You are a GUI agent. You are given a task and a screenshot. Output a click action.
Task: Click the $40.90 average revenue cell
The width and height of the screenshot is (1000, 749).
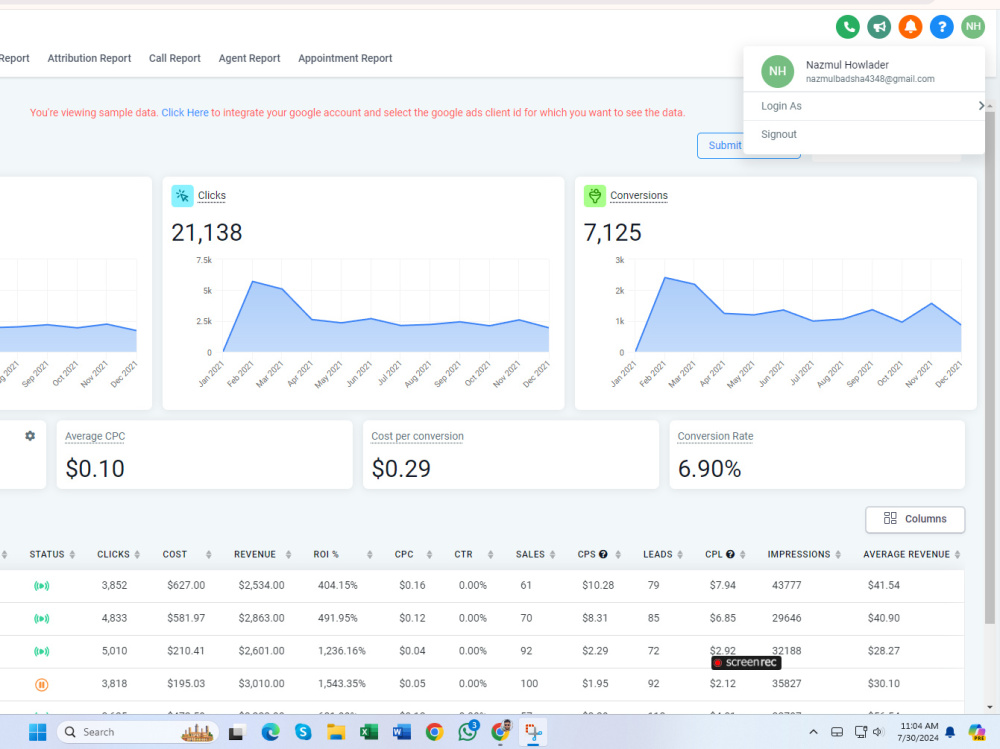click(x=883, y=618)
